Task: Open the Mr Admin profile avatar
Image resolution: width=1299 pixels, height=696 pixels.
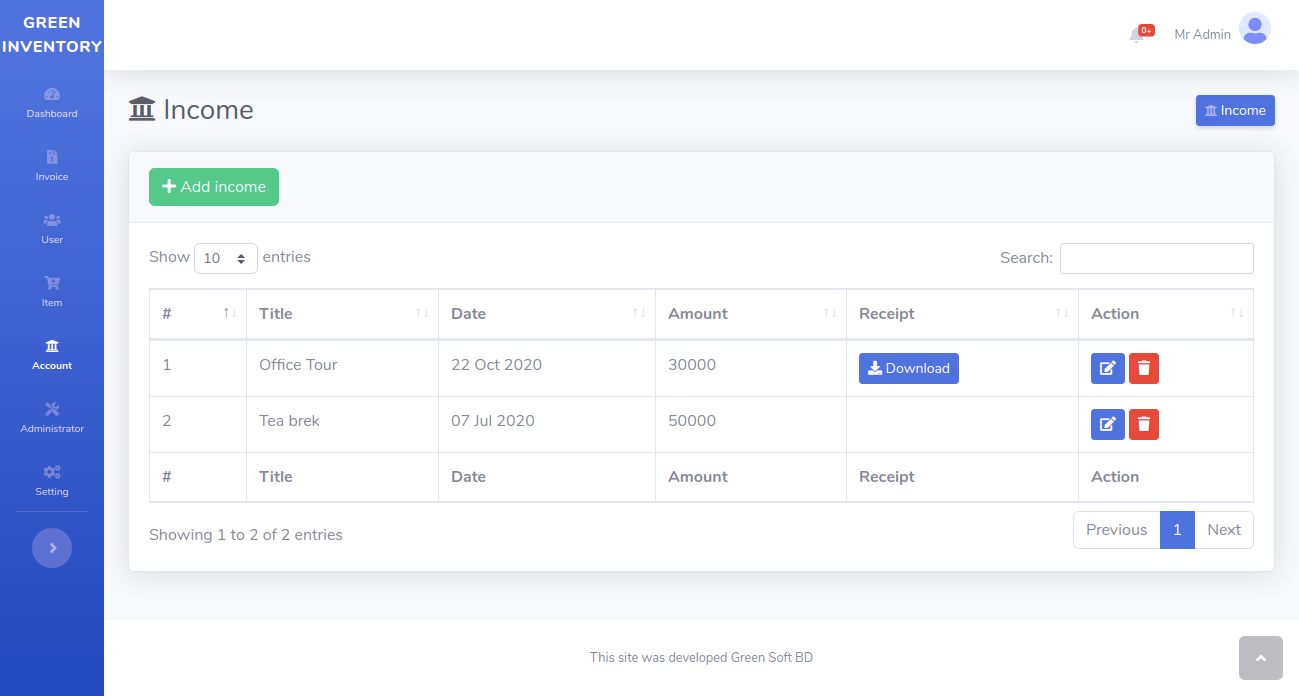Action: point(1254,29)
